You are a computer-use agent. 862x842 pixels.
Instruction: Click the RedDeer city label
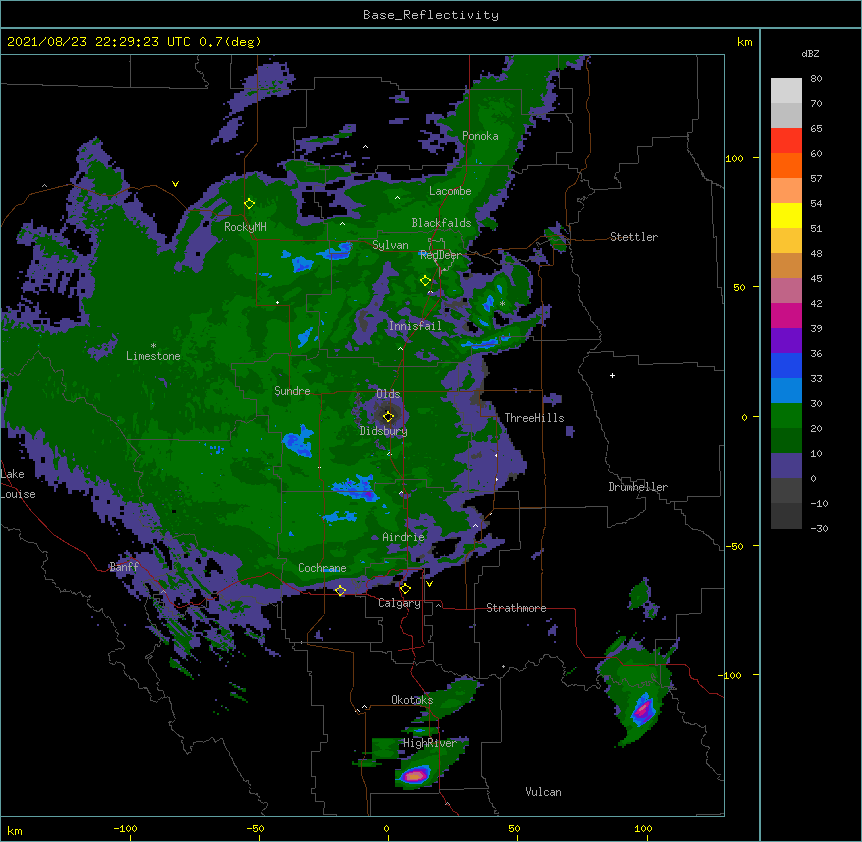[x=441, y=255]
